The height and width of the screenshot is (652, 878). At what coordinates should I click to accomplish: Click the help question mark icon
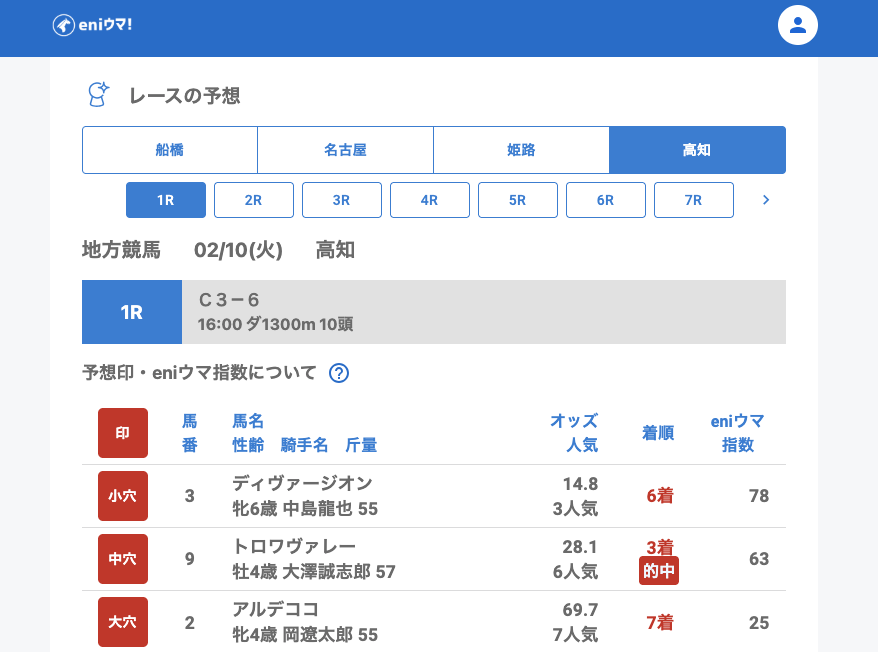click(339, 373)
